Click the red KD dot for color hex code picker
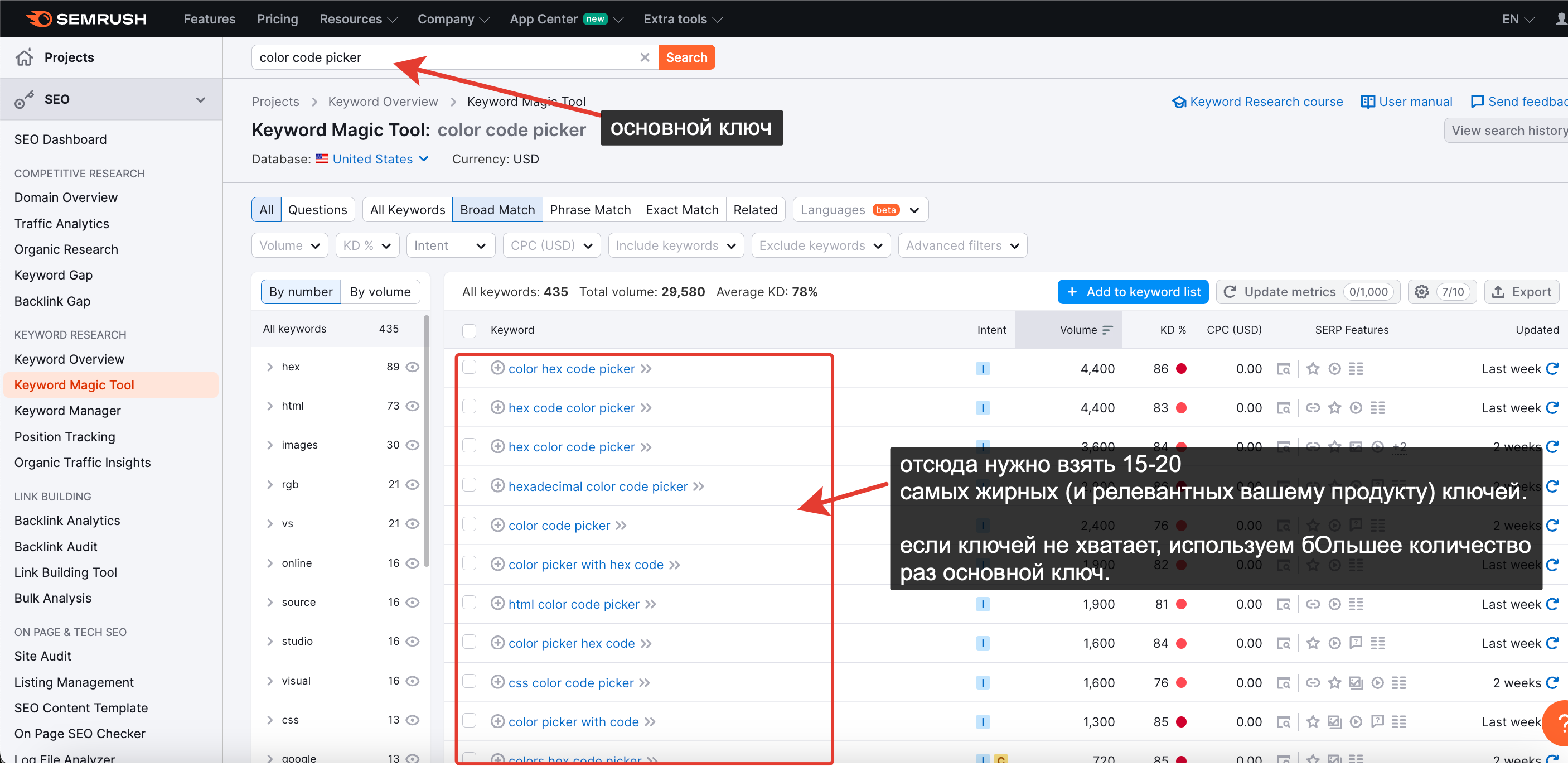1568x766 pixels. 1181,368
